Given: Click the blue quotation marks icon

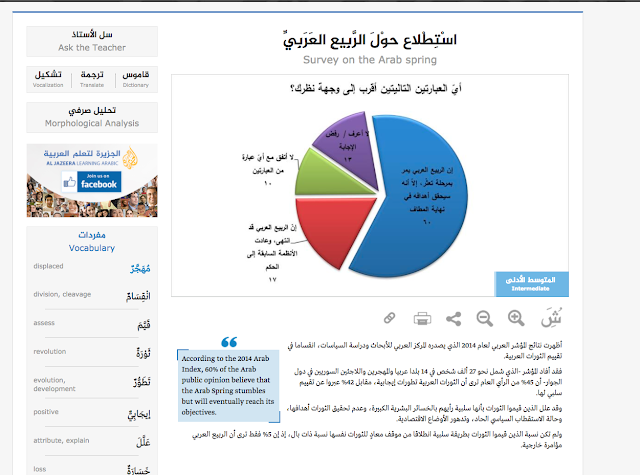Looking at the screenshot, I should click(x=229, y=342).
